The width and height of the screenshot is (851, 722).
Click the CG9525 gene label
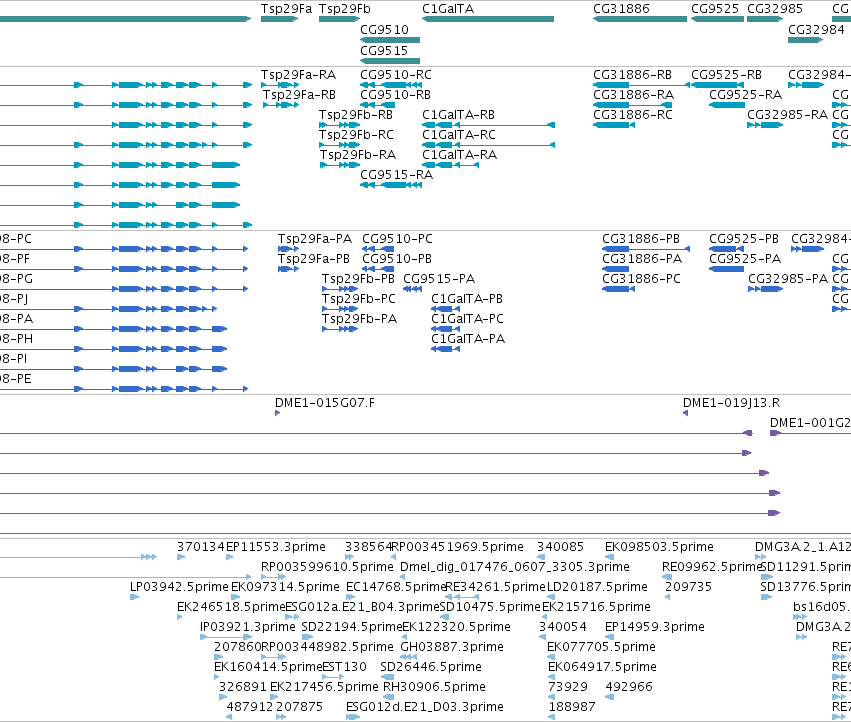tap(715, 9)
